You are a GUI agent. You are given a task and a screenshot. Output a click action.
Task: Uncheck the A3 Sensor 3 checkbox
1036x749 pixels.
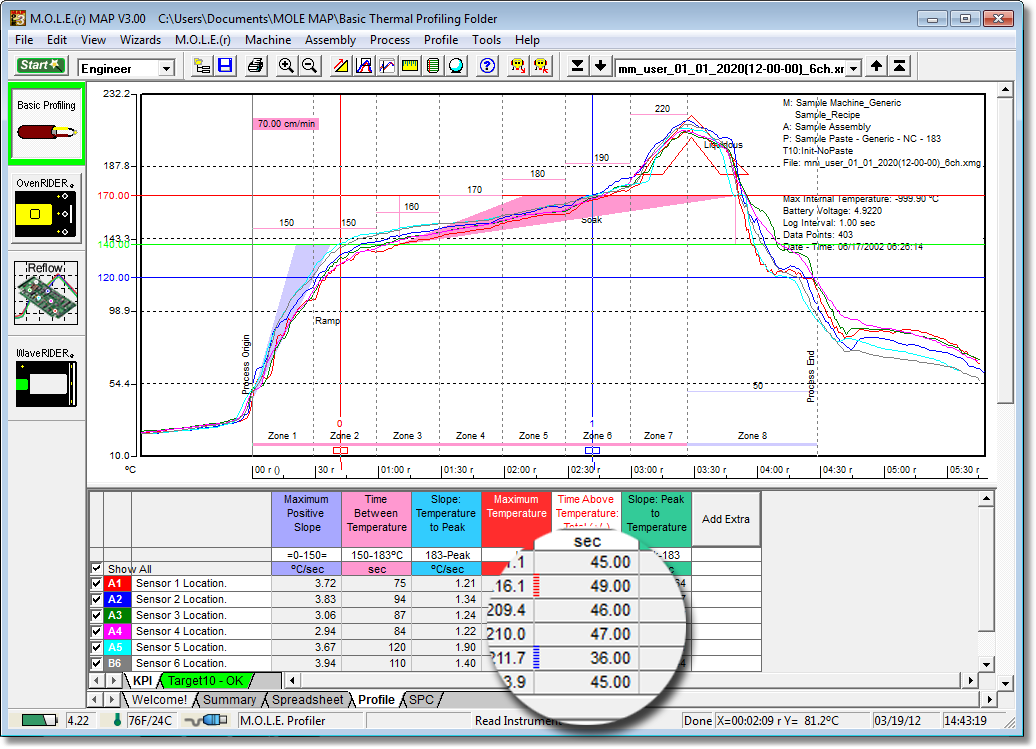(96, 615)
